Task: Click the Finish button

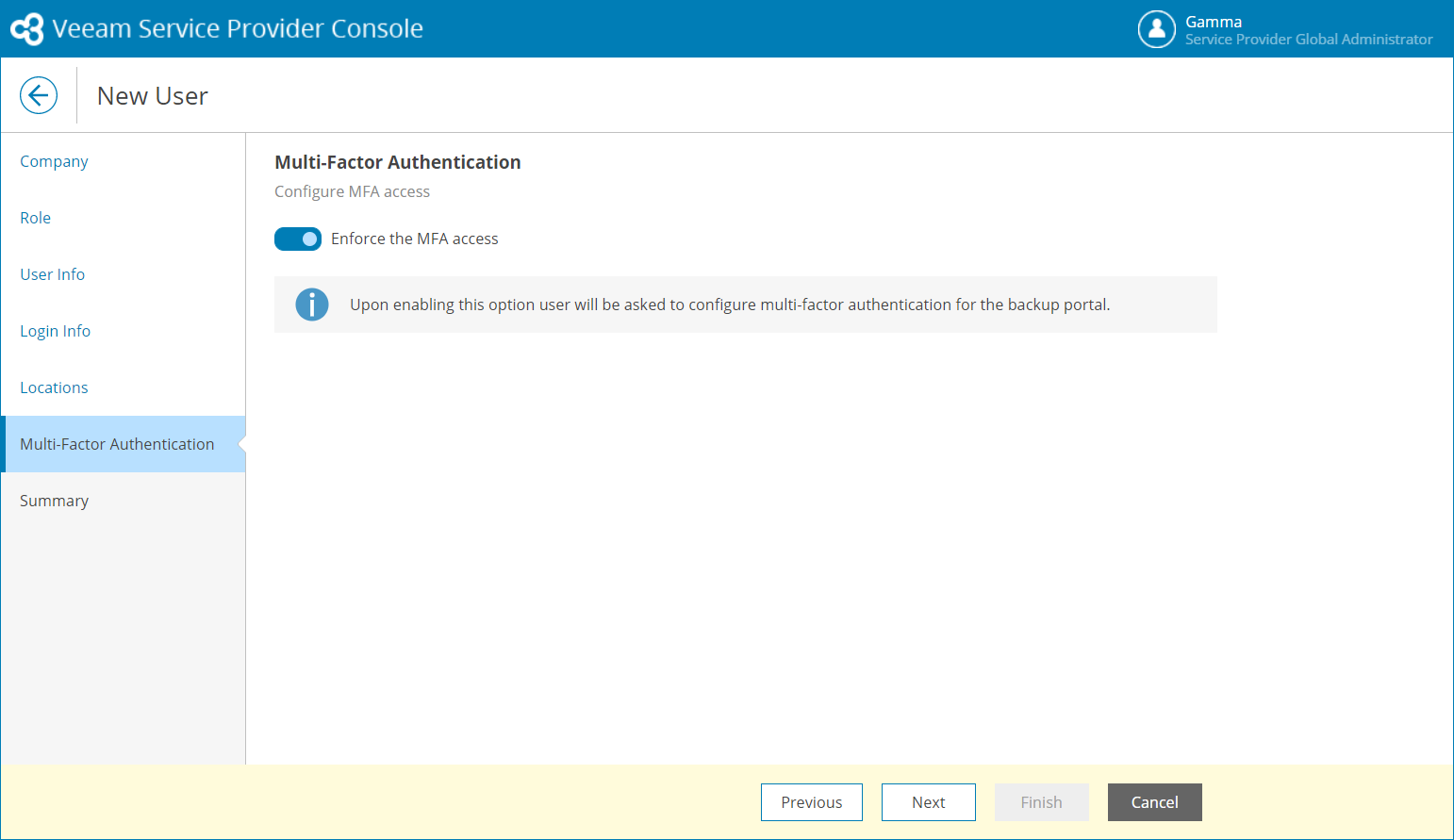Action: pyautogui.click(x=1041, y=802)
